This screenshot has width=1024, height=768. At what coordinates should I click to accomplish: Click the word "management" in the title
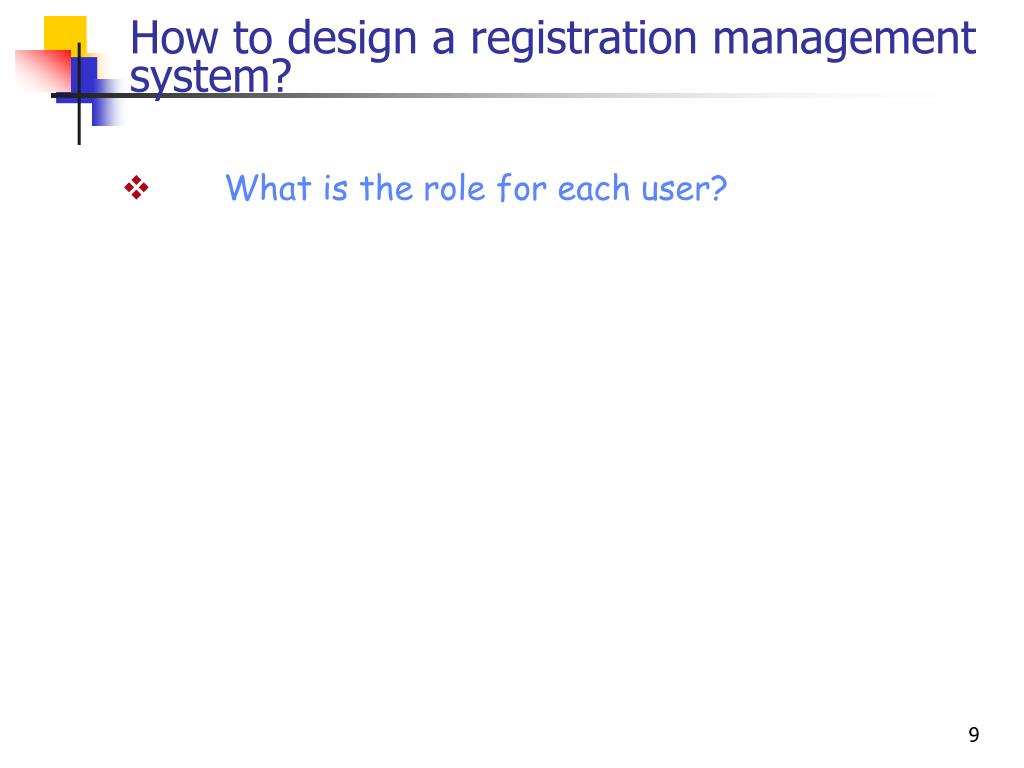[844, 39]
